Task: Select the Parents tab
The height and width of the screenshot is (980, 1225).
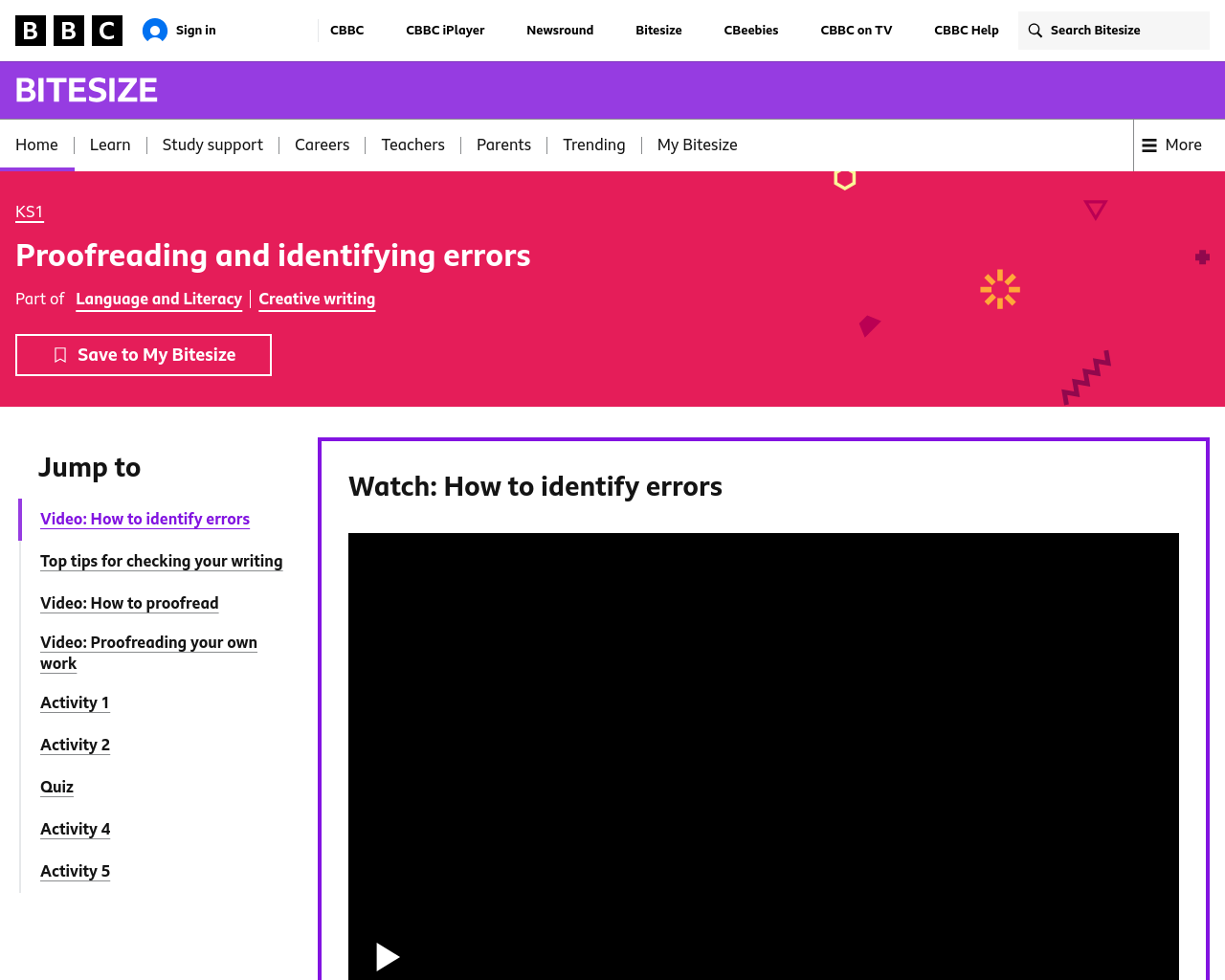Action: 503,145
